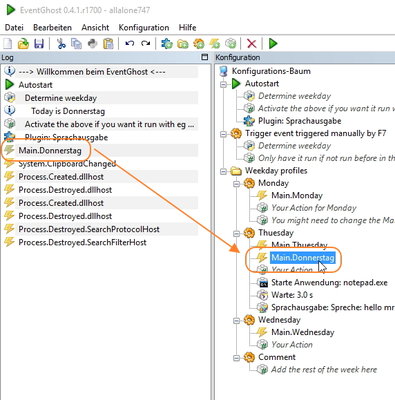Click the Cut scissors icon
395x400 pixels.
point(61,43)
